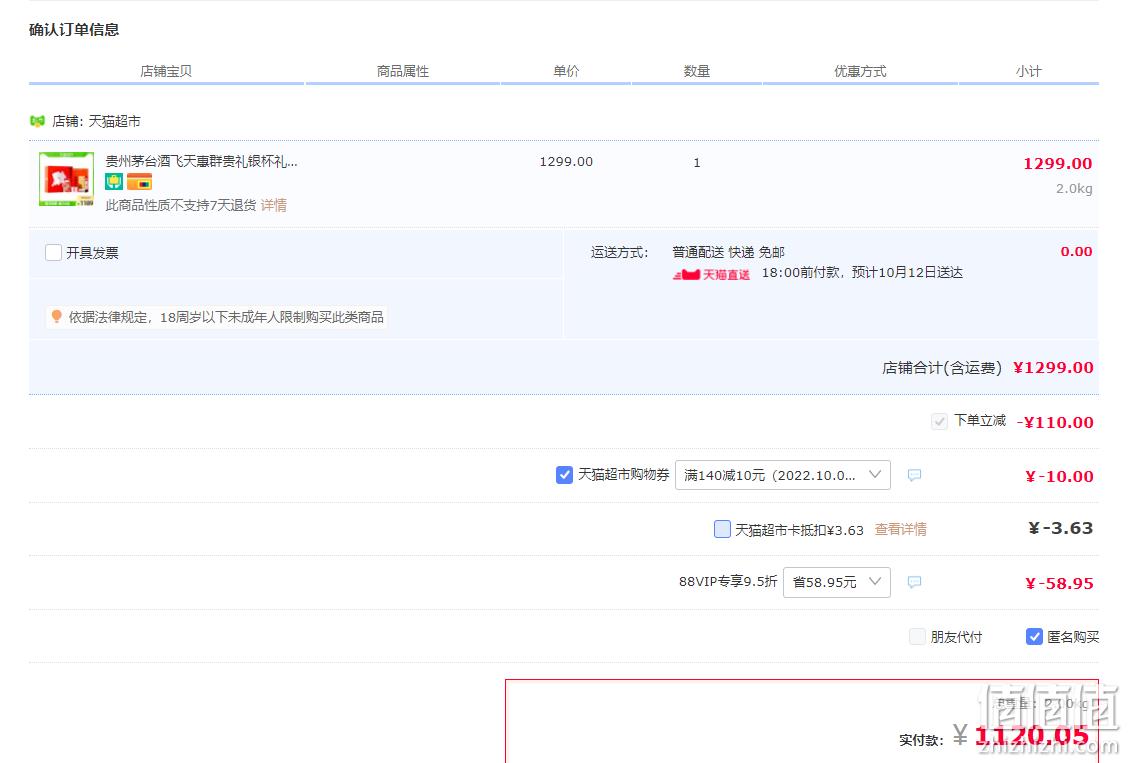Open the Moutai gift box product thumbnail

coord(66,179)
